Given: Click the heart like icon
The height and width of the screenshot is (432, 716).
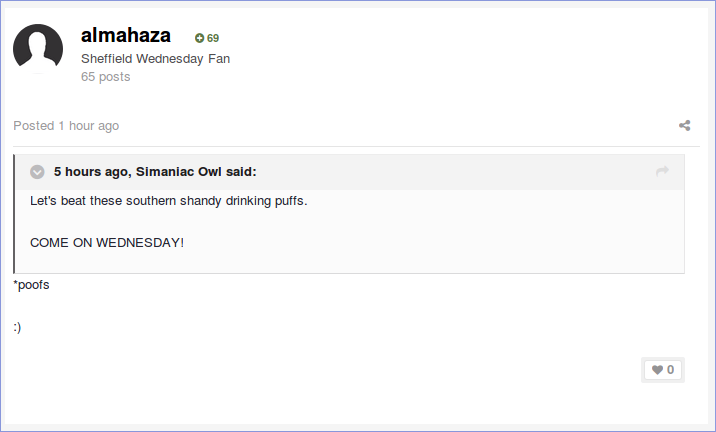Looking at the screenshot, I should [x=657, y=370].
